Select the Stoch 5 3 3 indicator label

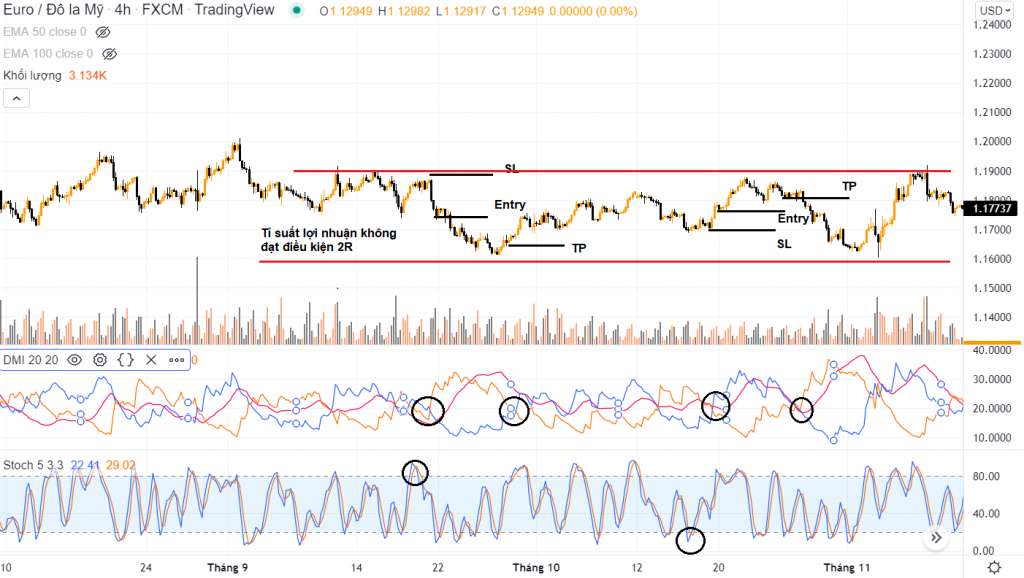point(30,465)
